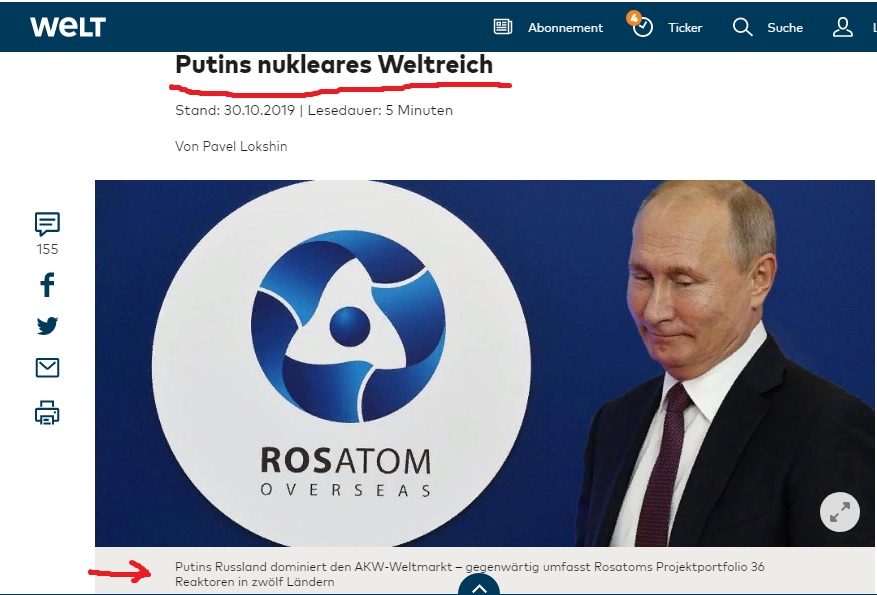Click the Lesedauer: 5 Minuten text
This screenshot has height=595, width=877.
pos(380,110)
